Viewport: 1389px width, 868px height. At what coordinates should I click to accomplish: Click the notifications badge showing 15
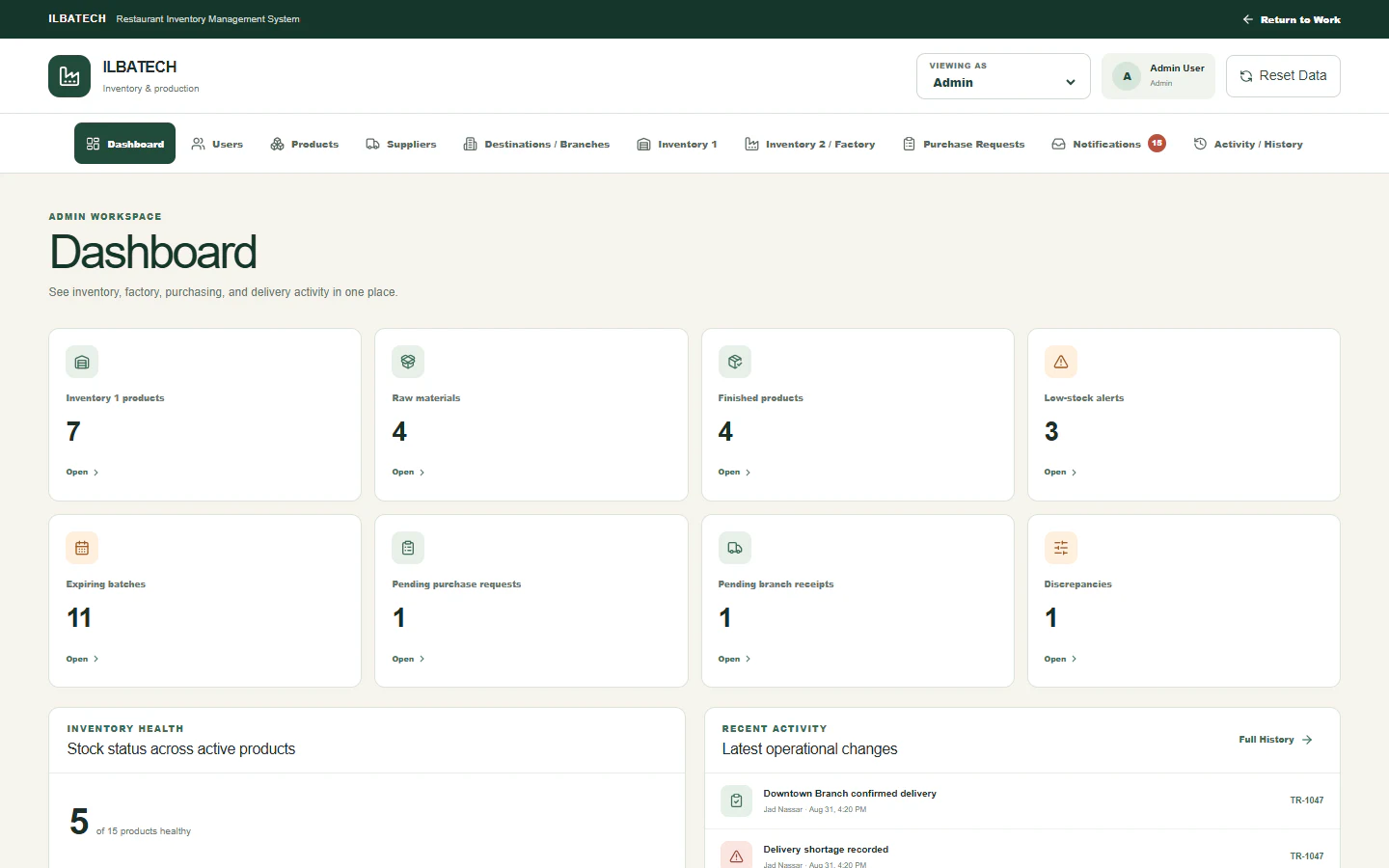[x=1157, y=143]
